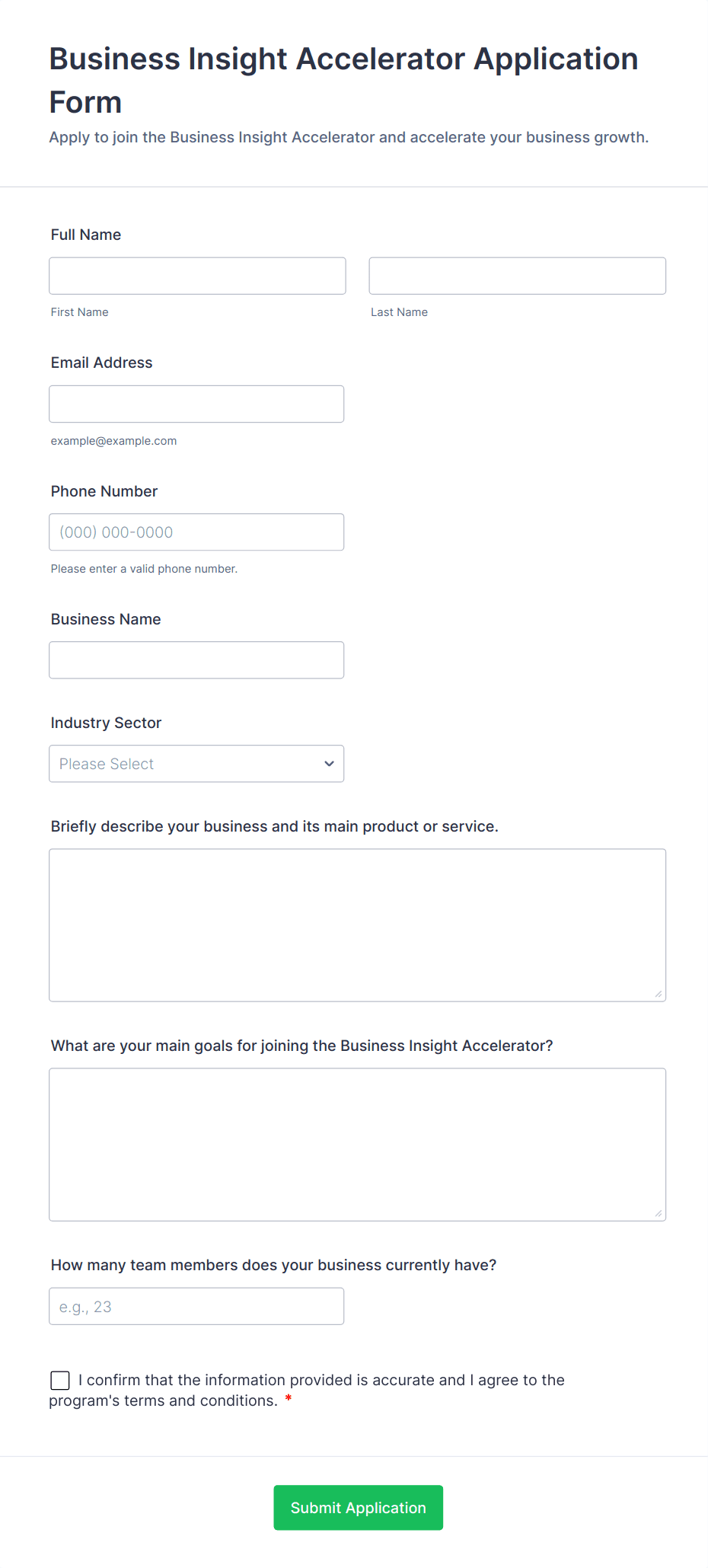Click the Phone Number input field
Image resolution: width=708 pixels, height=1568 pixels.
(x=196, y=532)
